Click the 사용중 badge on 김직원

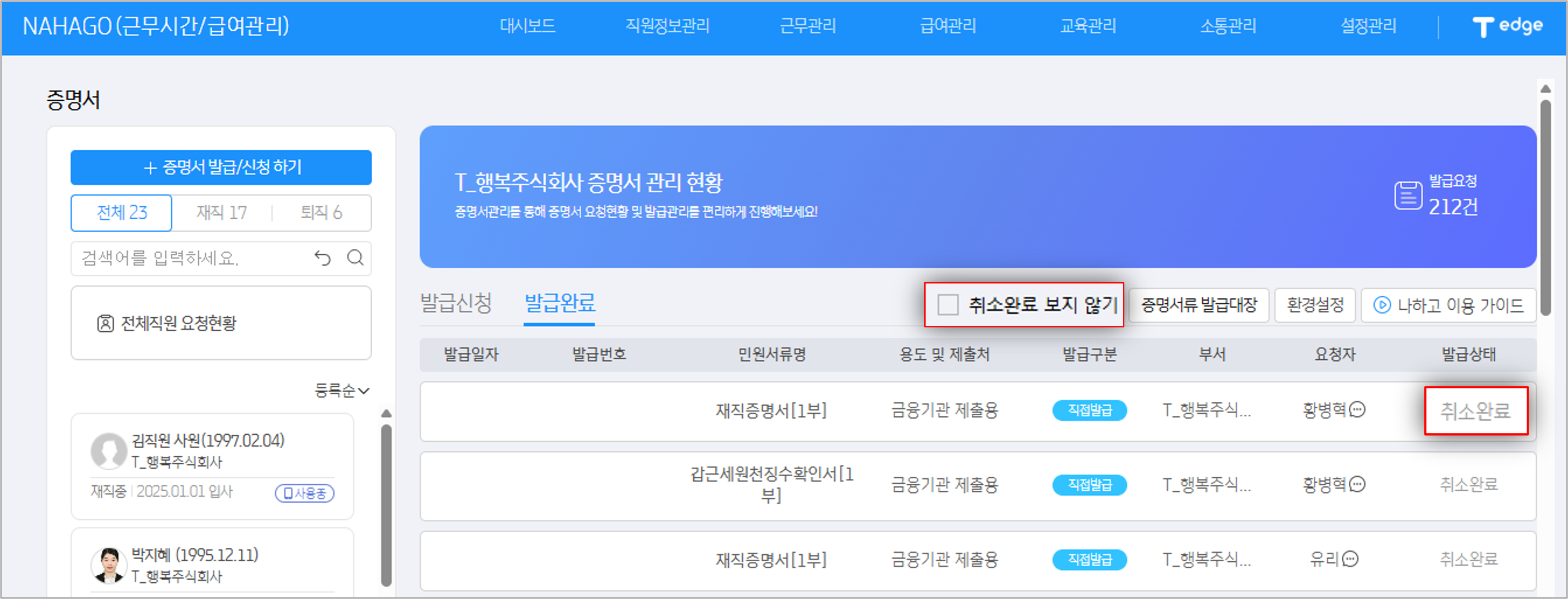click(x=305, y=494)
